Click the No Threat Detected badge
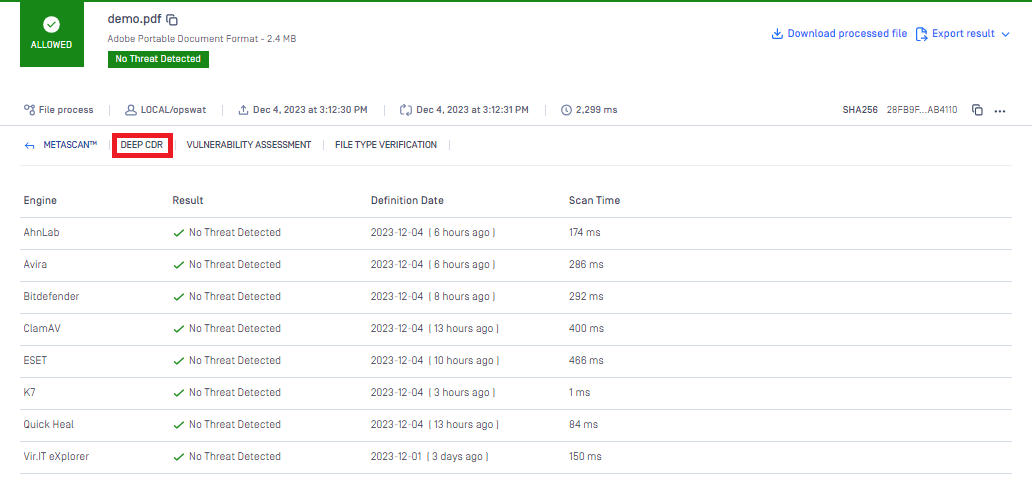1032x490 pixels. click(x=158, y=59)
